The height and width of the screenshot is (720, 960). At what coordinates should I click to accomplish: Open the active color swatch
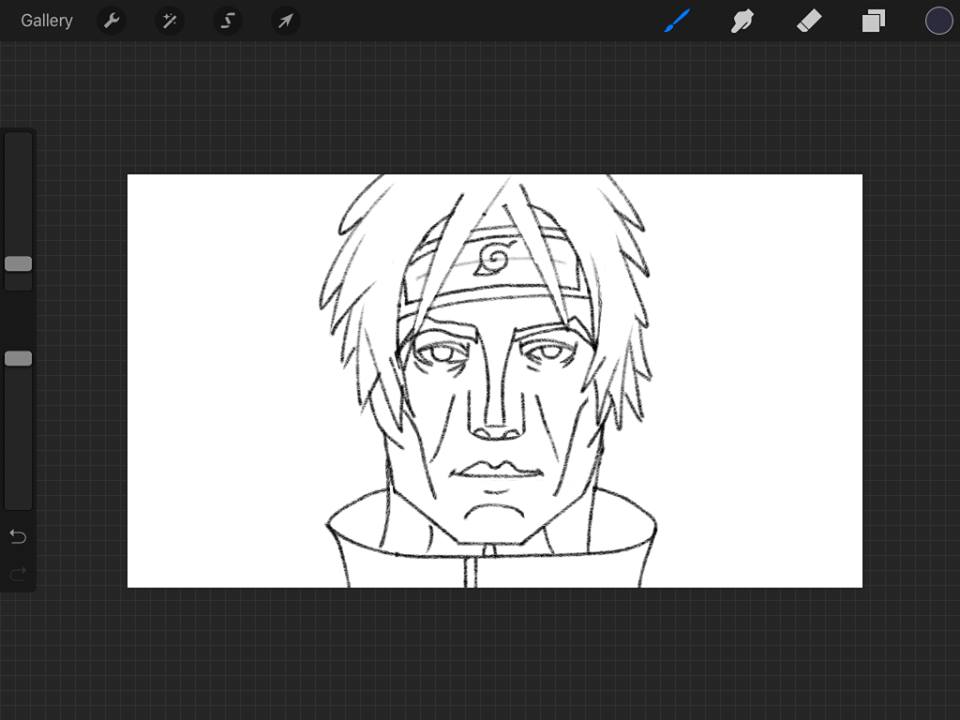coord(938,21)
